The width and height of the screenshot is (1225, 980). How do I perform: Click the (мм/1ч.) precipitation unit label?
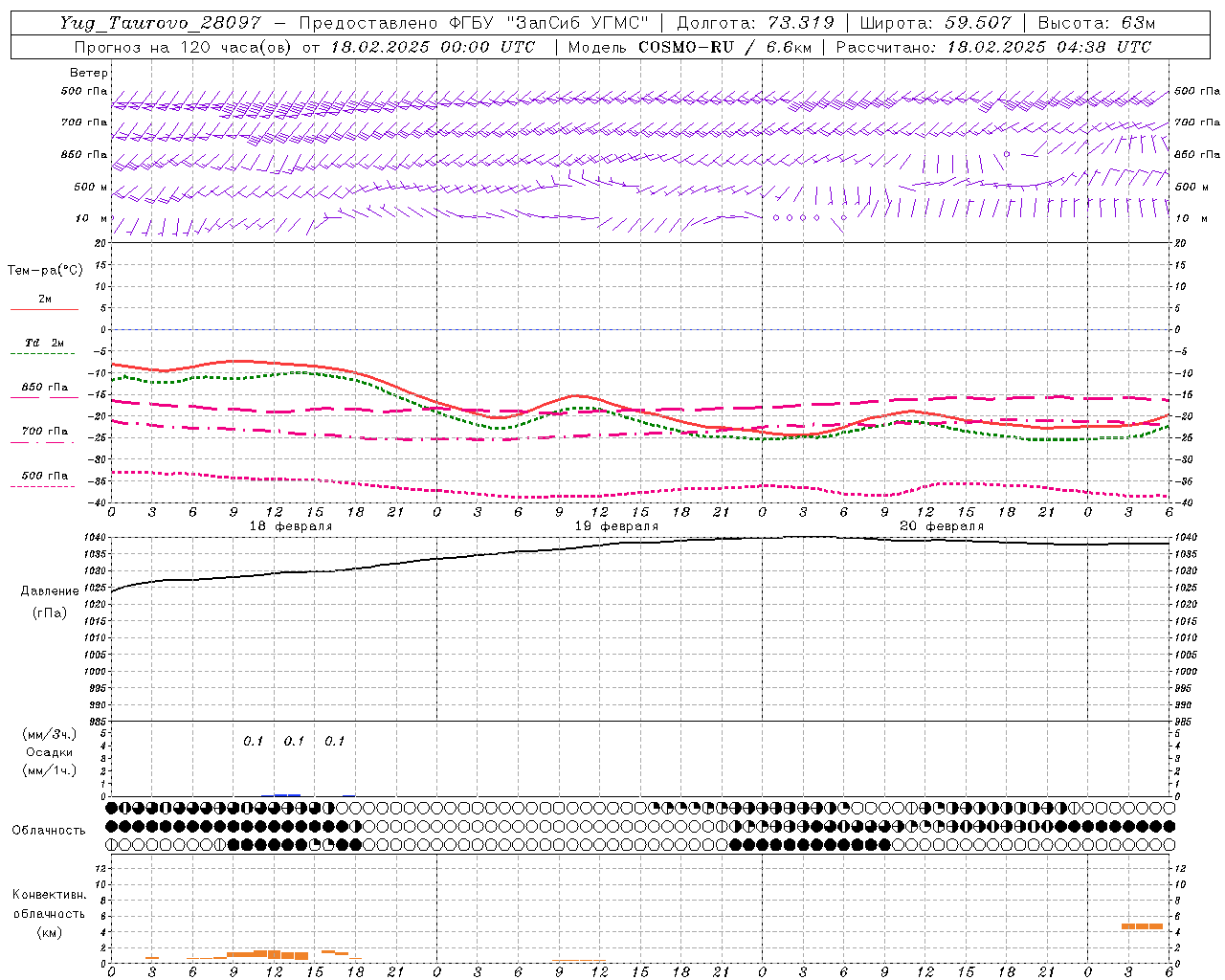pos(50,770)
